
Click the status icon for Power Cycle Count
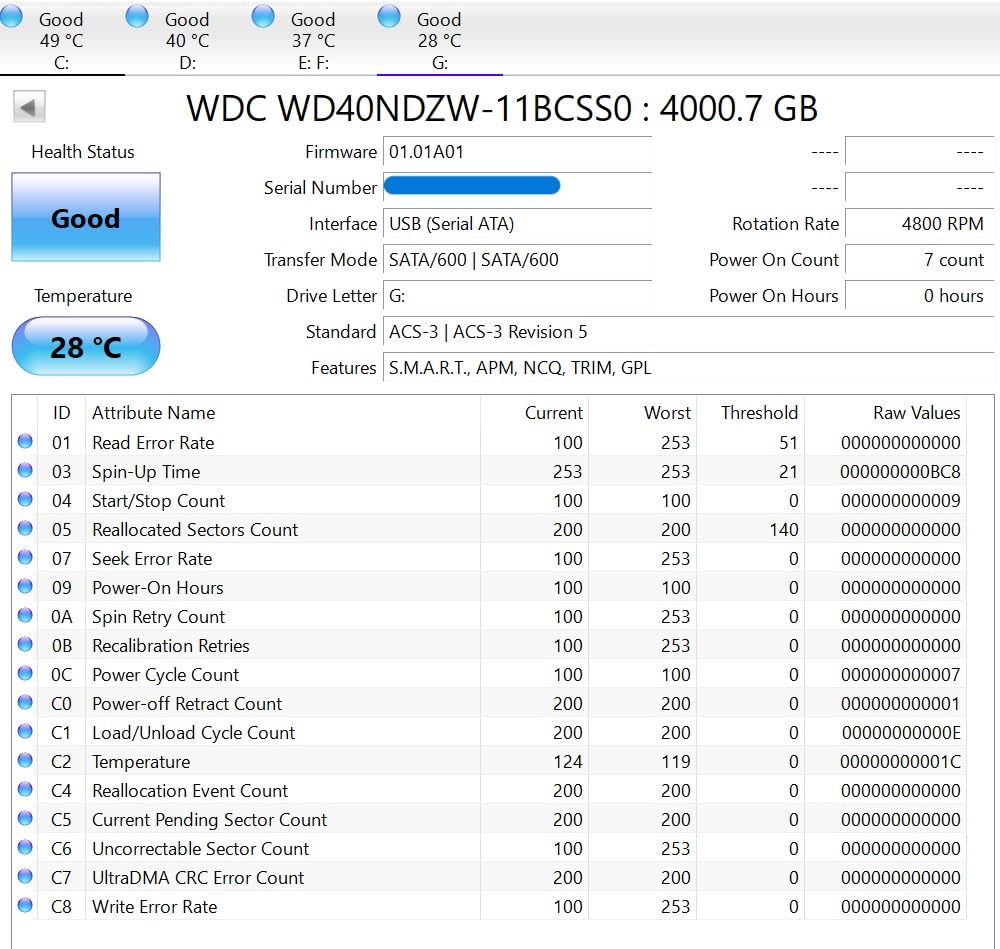[25, 673]
